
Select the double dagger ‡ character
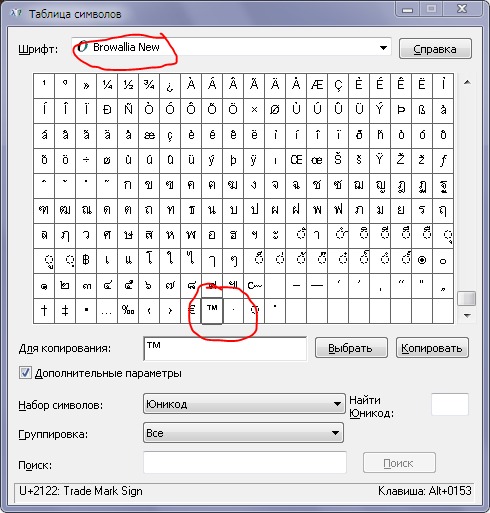pos(65,311)
